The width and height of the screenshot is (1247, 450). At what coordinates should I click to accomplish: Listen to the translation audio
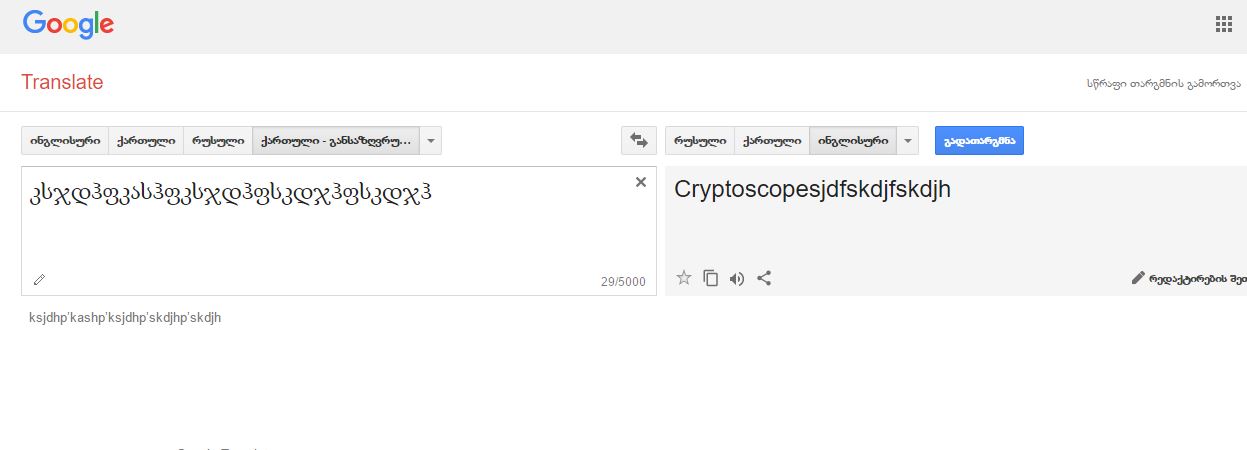click(x=737, y=278)
